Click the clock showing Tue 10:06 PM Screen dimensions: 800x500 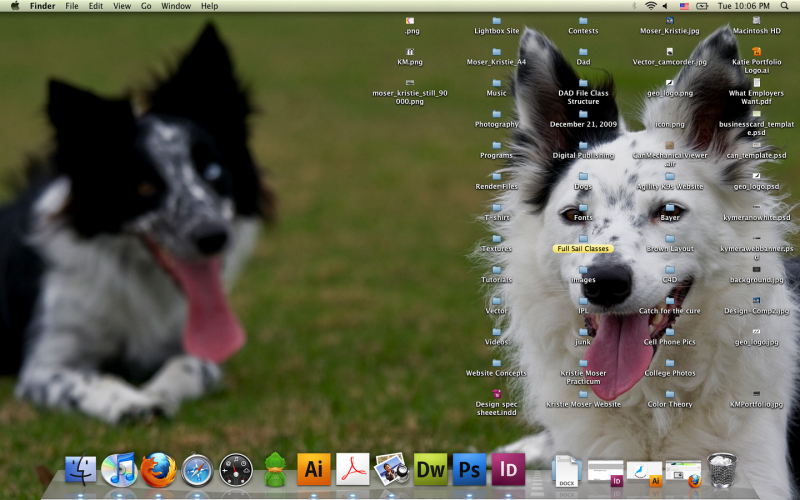pyautogui.click(x=743, y=6)
